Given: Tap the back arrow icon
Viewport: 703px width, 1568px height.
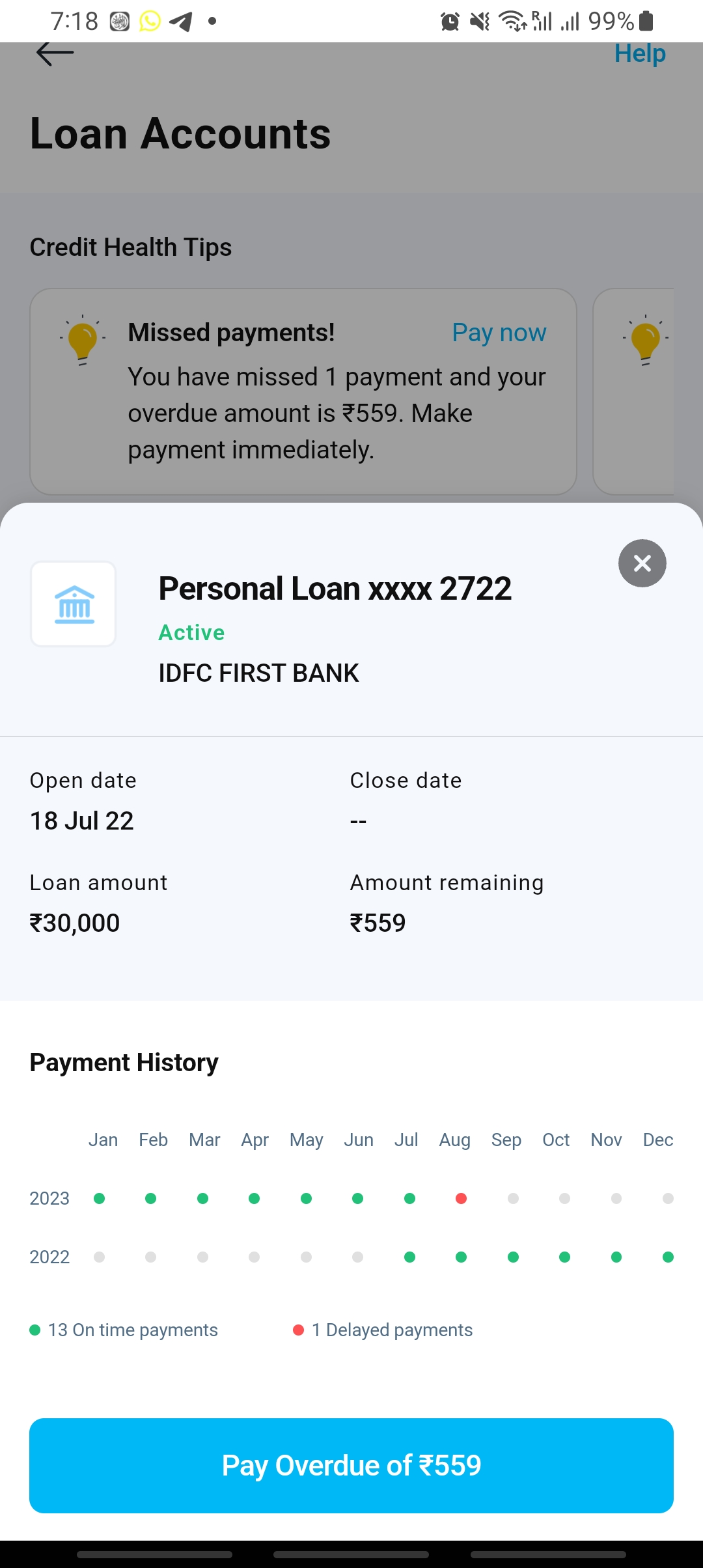Looking at the screenshot, I should (x=55, y=53).
